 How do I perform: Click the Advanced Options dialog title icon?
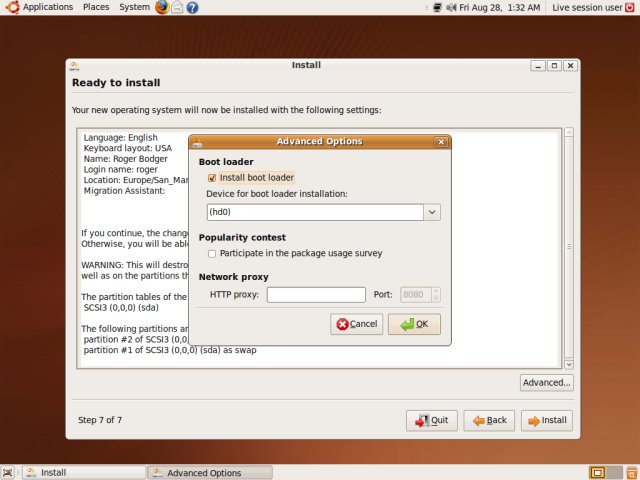198,142
